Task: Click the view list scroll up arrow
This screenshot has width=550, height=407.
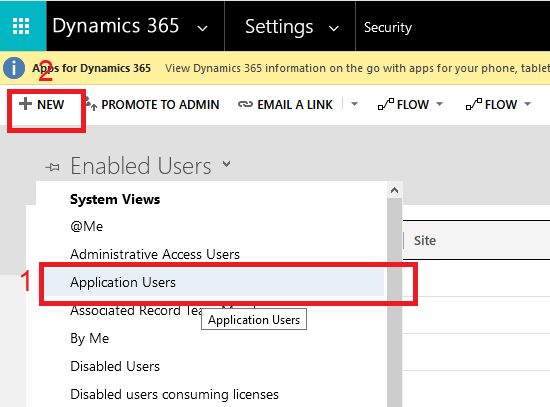Action: (x=395, y=191)
